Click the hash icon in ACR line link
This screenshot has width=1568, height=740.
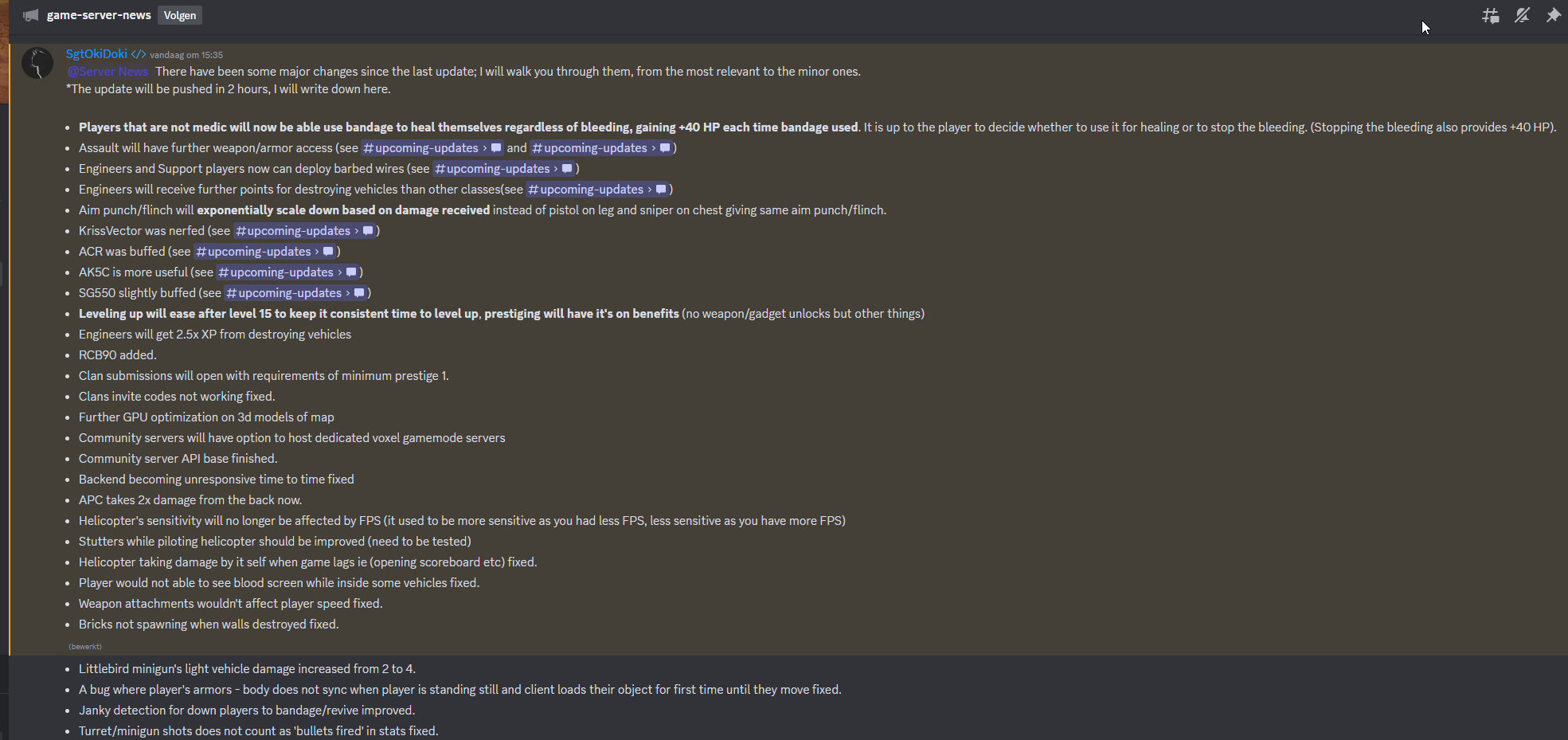[x=201, y=252]
